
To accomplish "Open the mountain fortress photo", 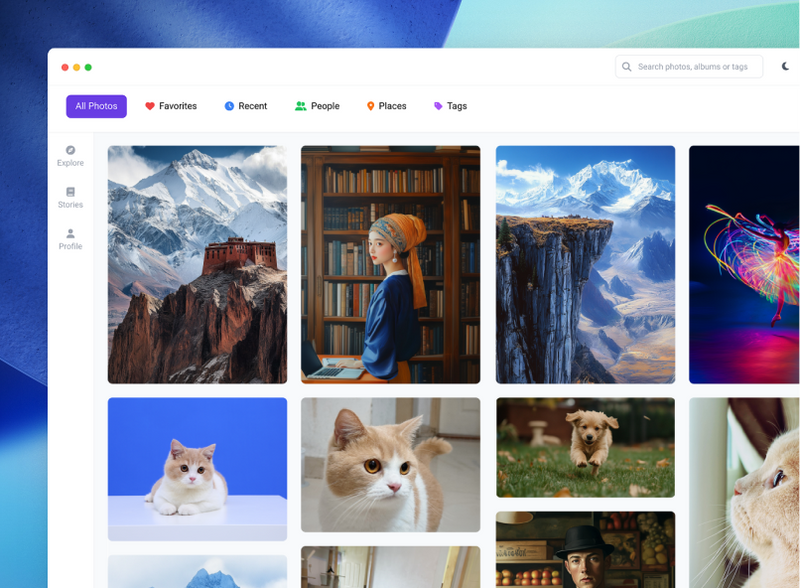I will tap(197, 265).
